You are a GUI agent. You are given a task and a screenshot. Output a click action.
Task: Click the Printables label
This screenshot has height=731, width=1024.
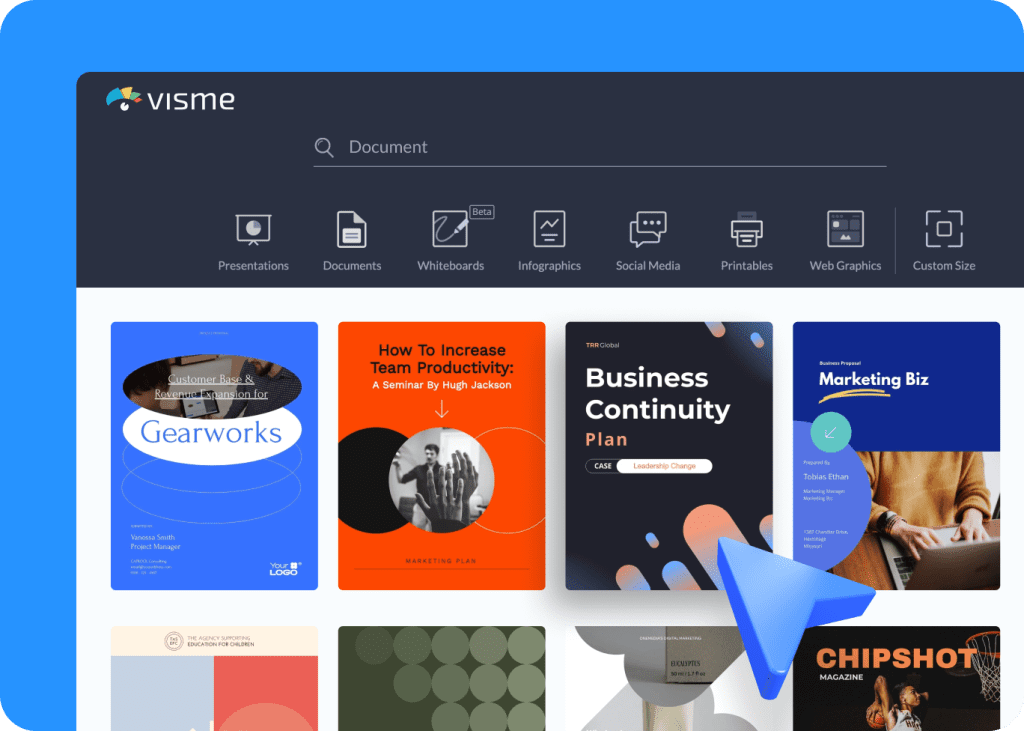pos(746,266)
